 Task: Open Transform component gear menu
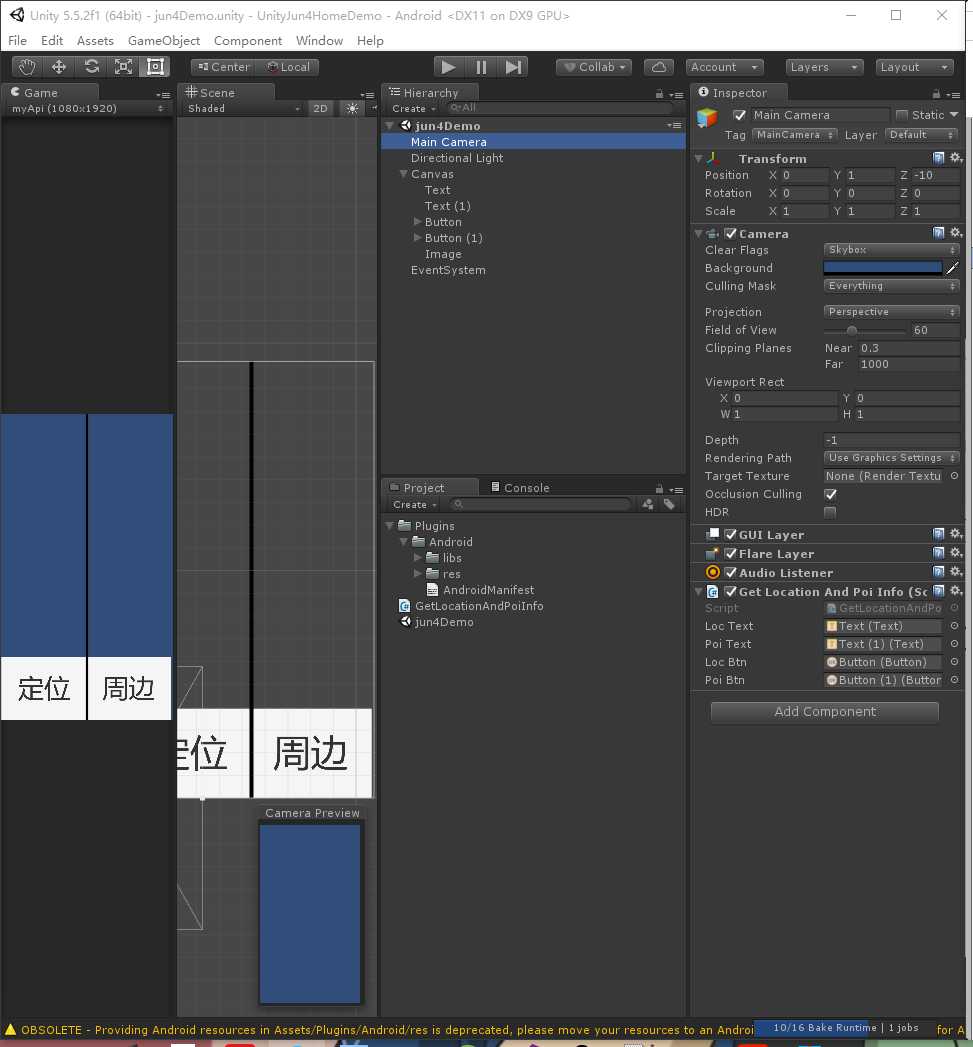click(956, 158)
